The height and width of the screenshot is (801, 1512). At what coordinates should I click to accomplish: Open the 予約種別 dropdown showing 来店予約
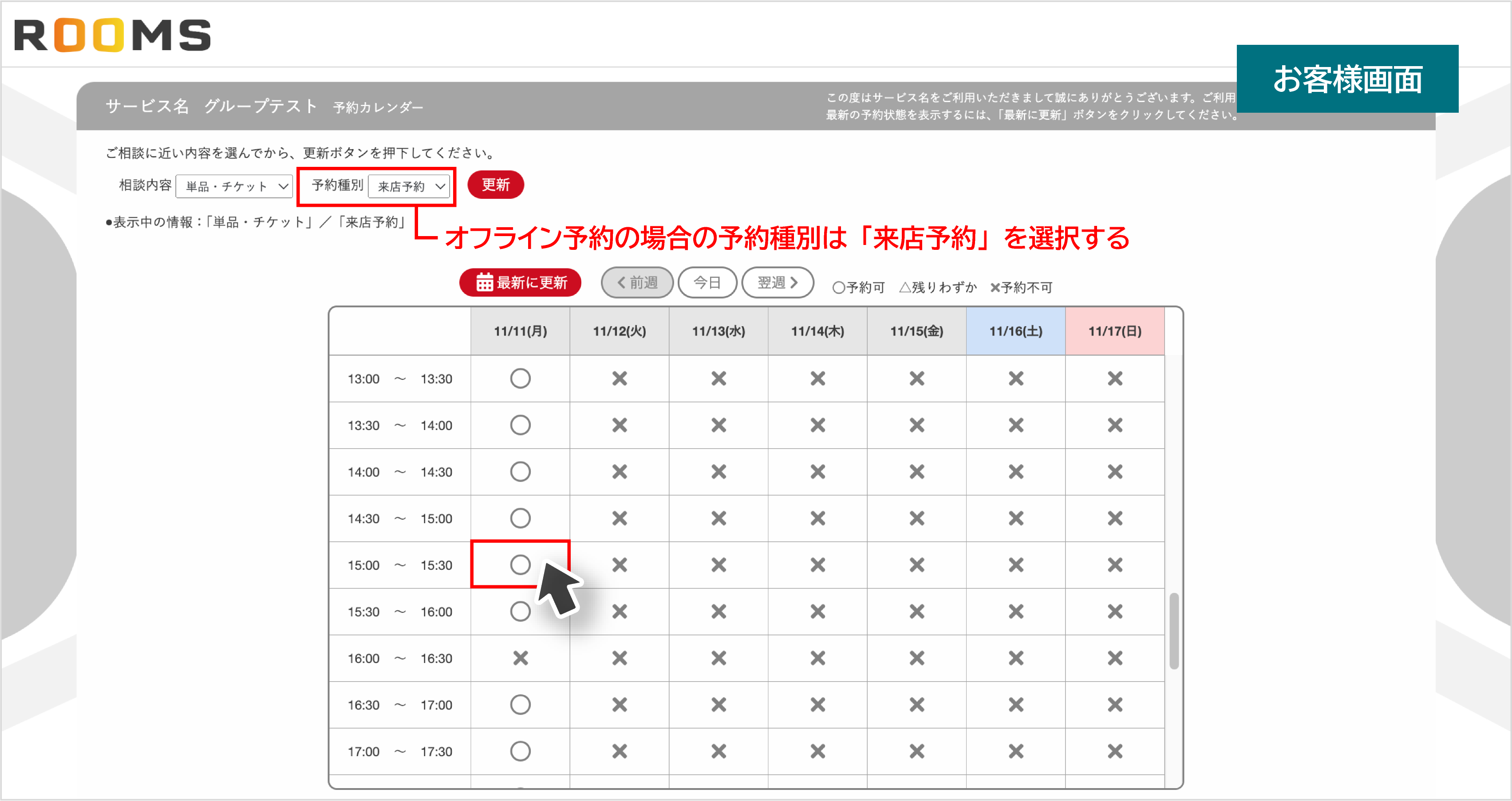(x=410, y=186)
